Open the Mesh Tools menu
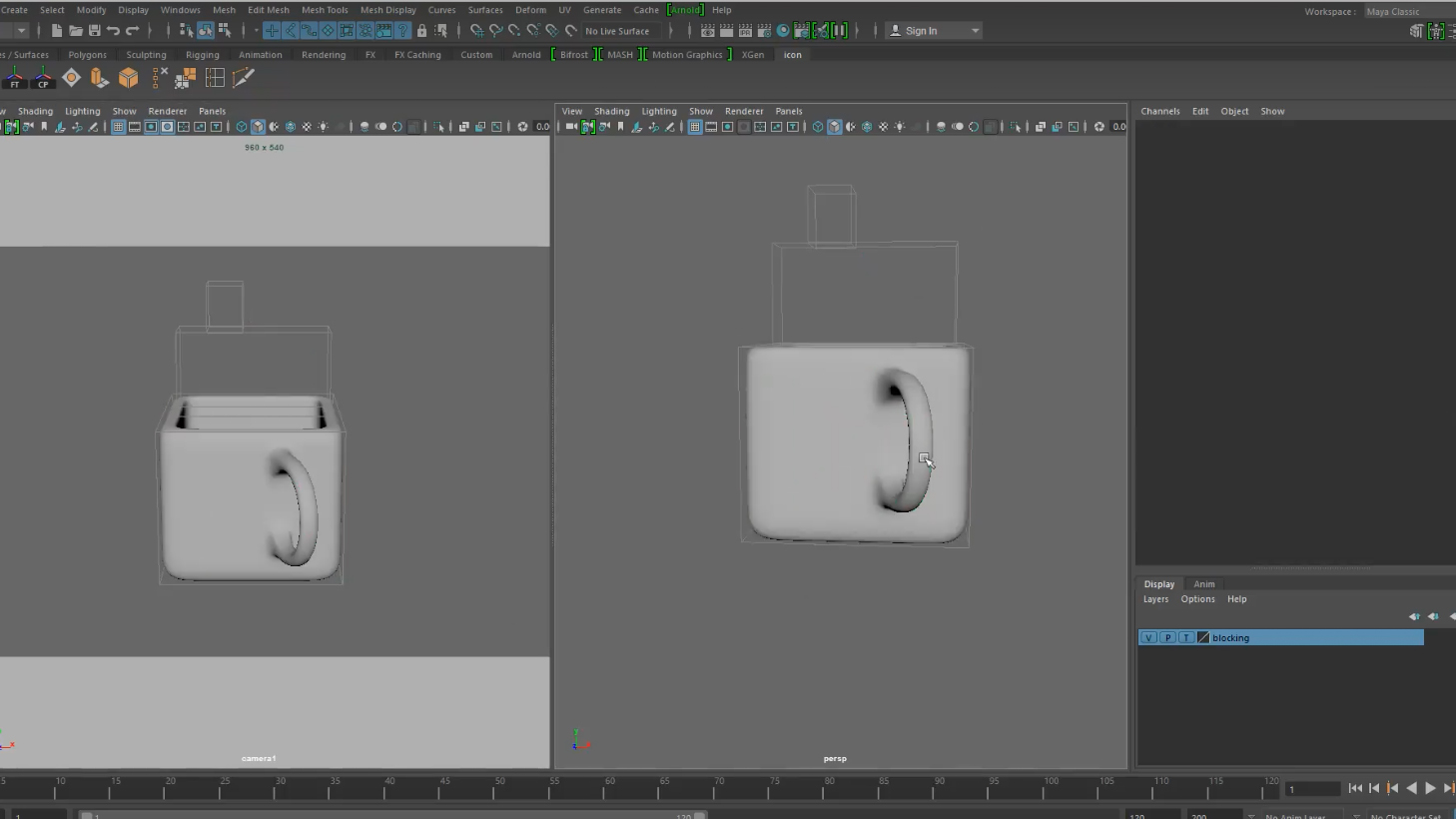This screenshot has height=819, width=1456. point(325,10)
